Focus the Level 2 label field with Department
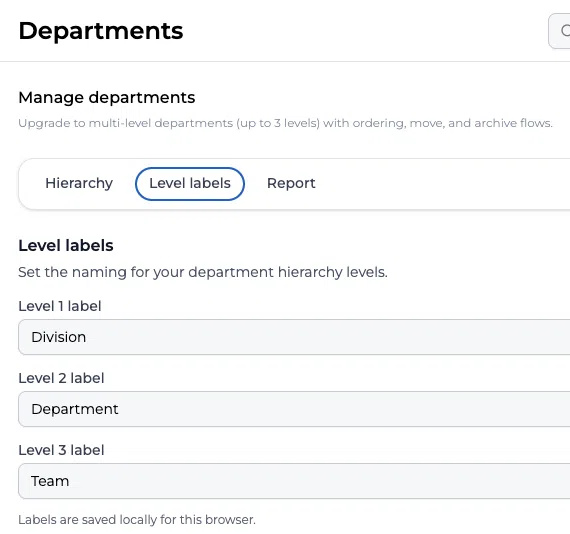The image size is (570, 534). tap(294, 409)
